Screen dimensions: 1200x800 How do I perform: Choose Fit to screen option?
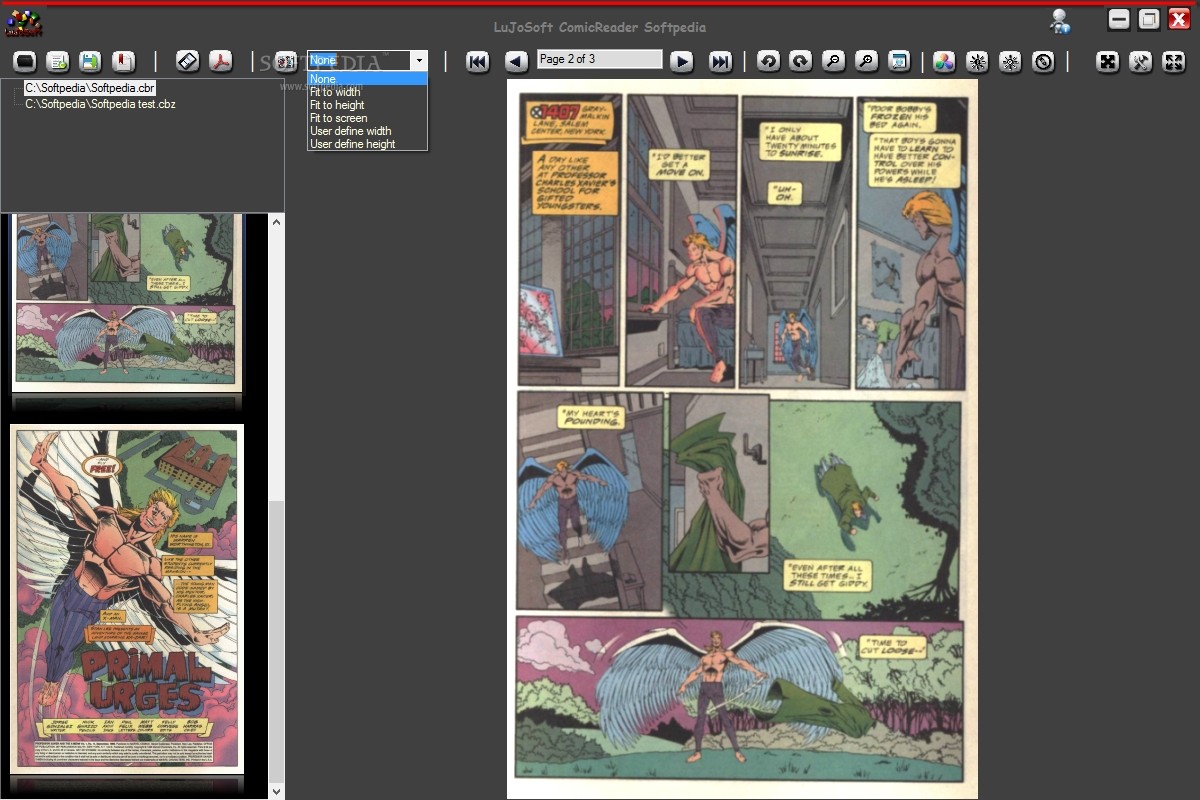pos(367,118)
